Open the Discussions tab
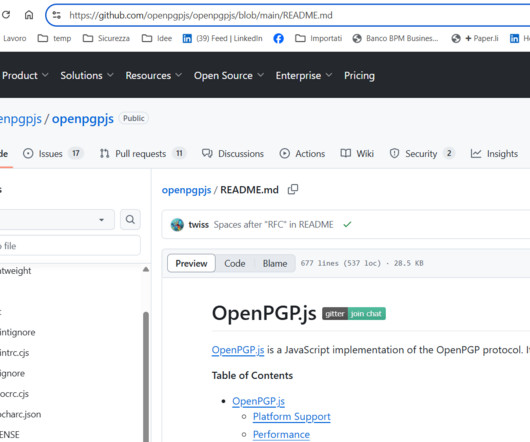This screenshot has width=530, height=442. coord(233,154)
